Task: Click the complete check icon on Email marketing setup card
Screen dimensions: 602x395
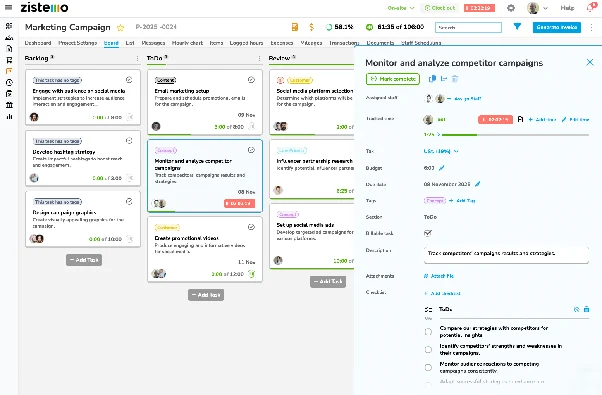Action: point(251,80)
